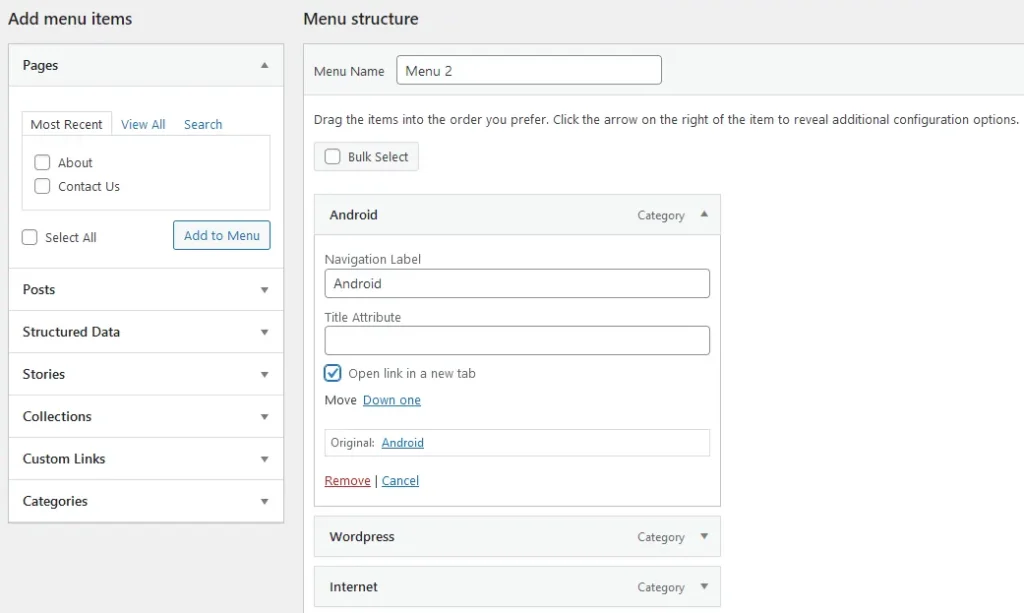Click the Stories panel heading text
Screen dimensions: 1024x613
(x=44, y=375)
